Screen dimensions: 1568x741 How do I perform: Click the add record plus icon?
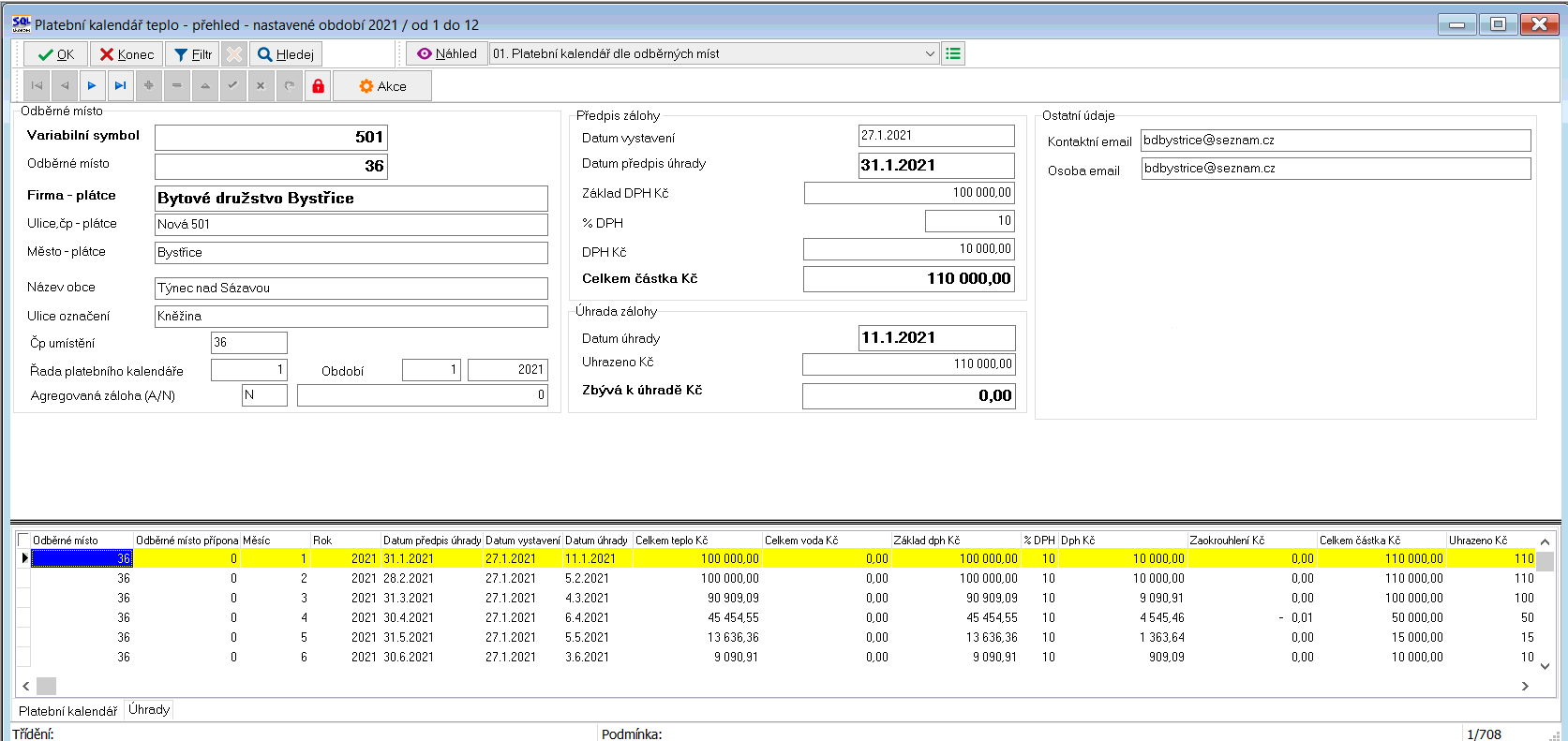[148, 86]
